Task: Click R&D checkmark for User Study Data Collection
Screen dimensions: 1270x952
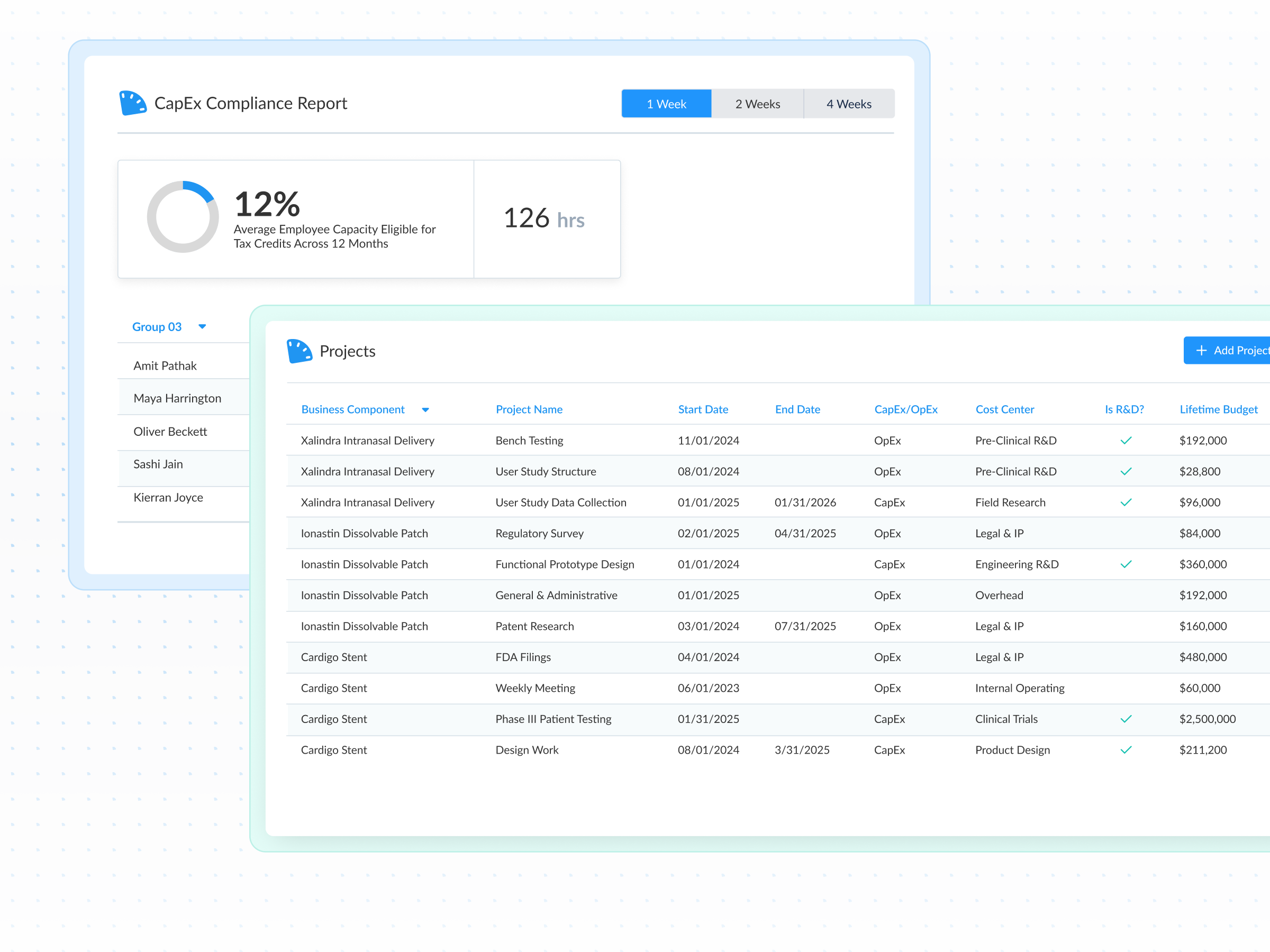Action: pyautogui.click(x=1126, y=502)
